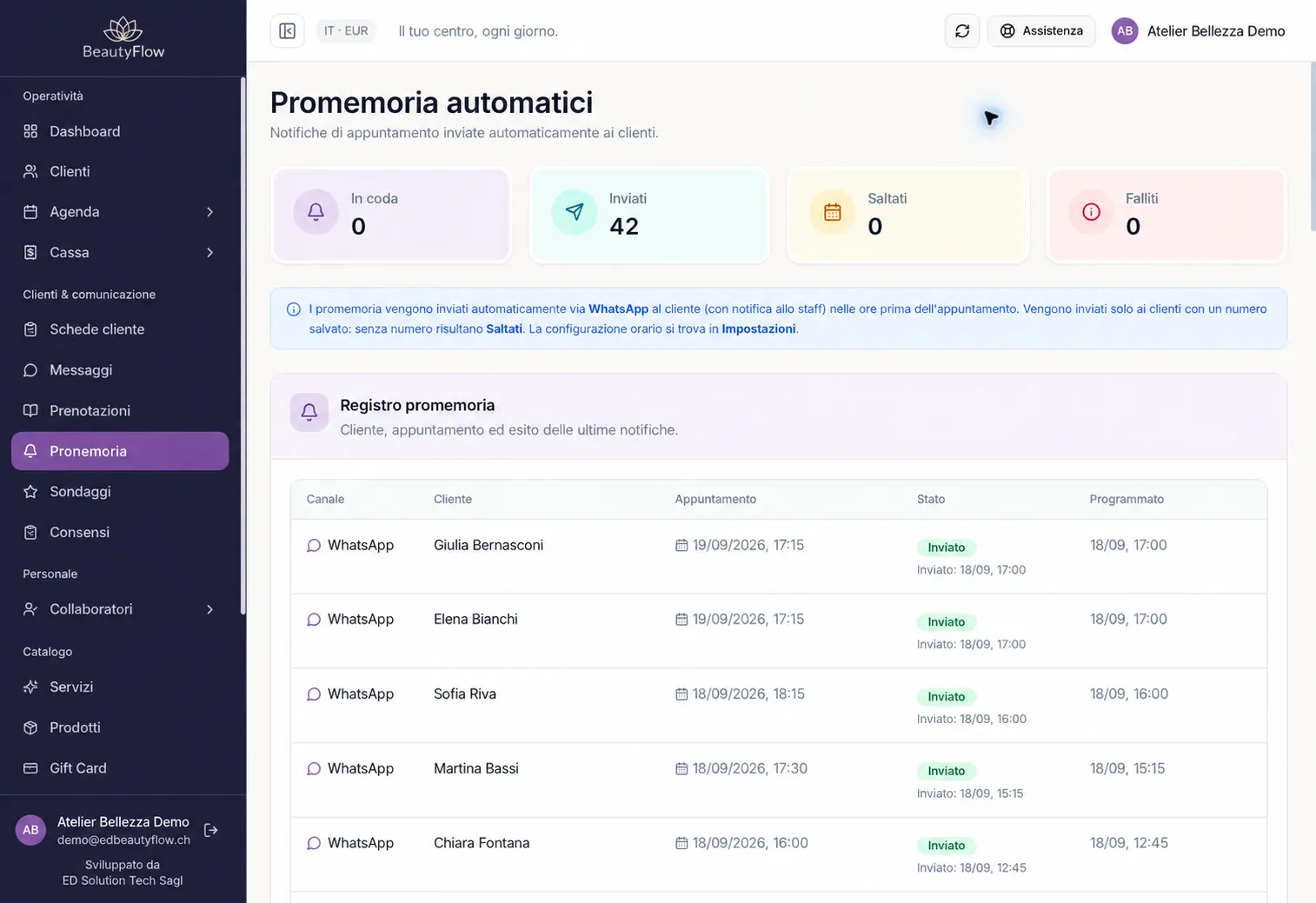The height and width of the screenshot is (903, 1316).
Task: Select the active Pronemoria menu item
Action: pyautogui.click(x=120, y=451)
